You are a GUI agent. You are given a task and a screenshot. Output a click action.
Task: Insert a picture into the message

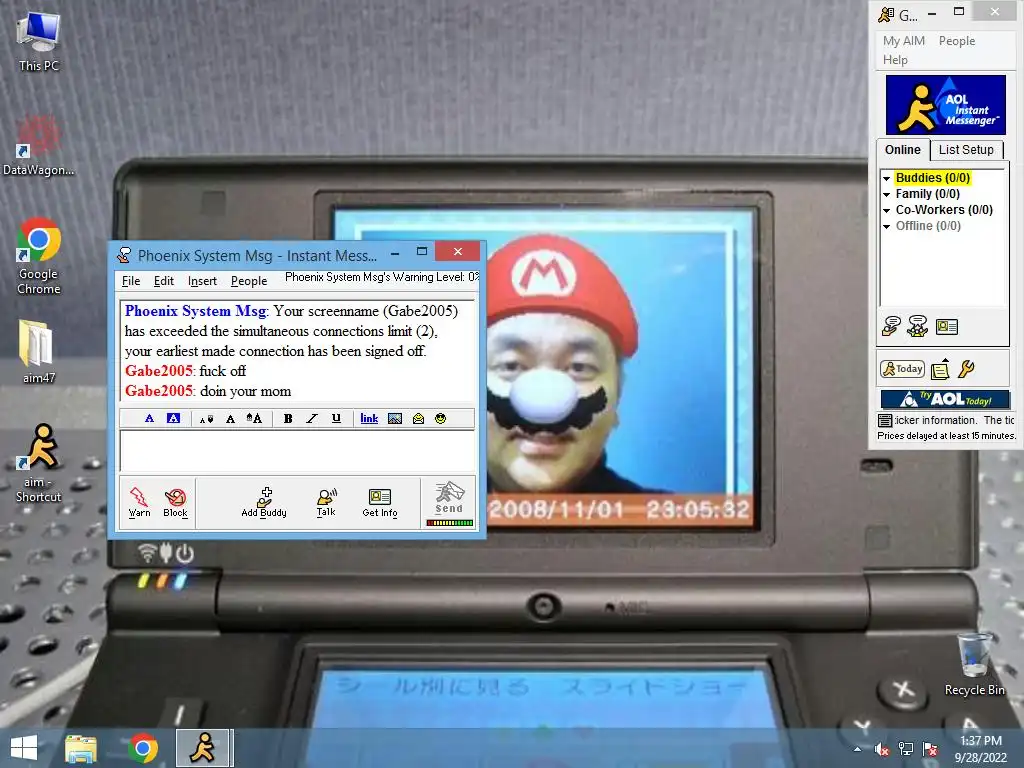click(395, 419)
